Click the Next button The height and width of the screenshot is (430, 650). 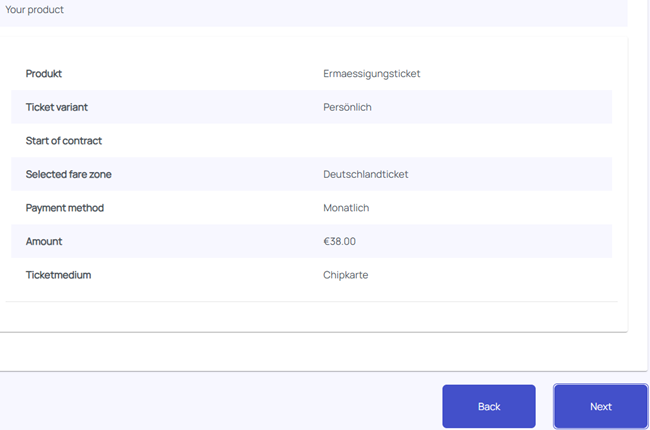600,407
